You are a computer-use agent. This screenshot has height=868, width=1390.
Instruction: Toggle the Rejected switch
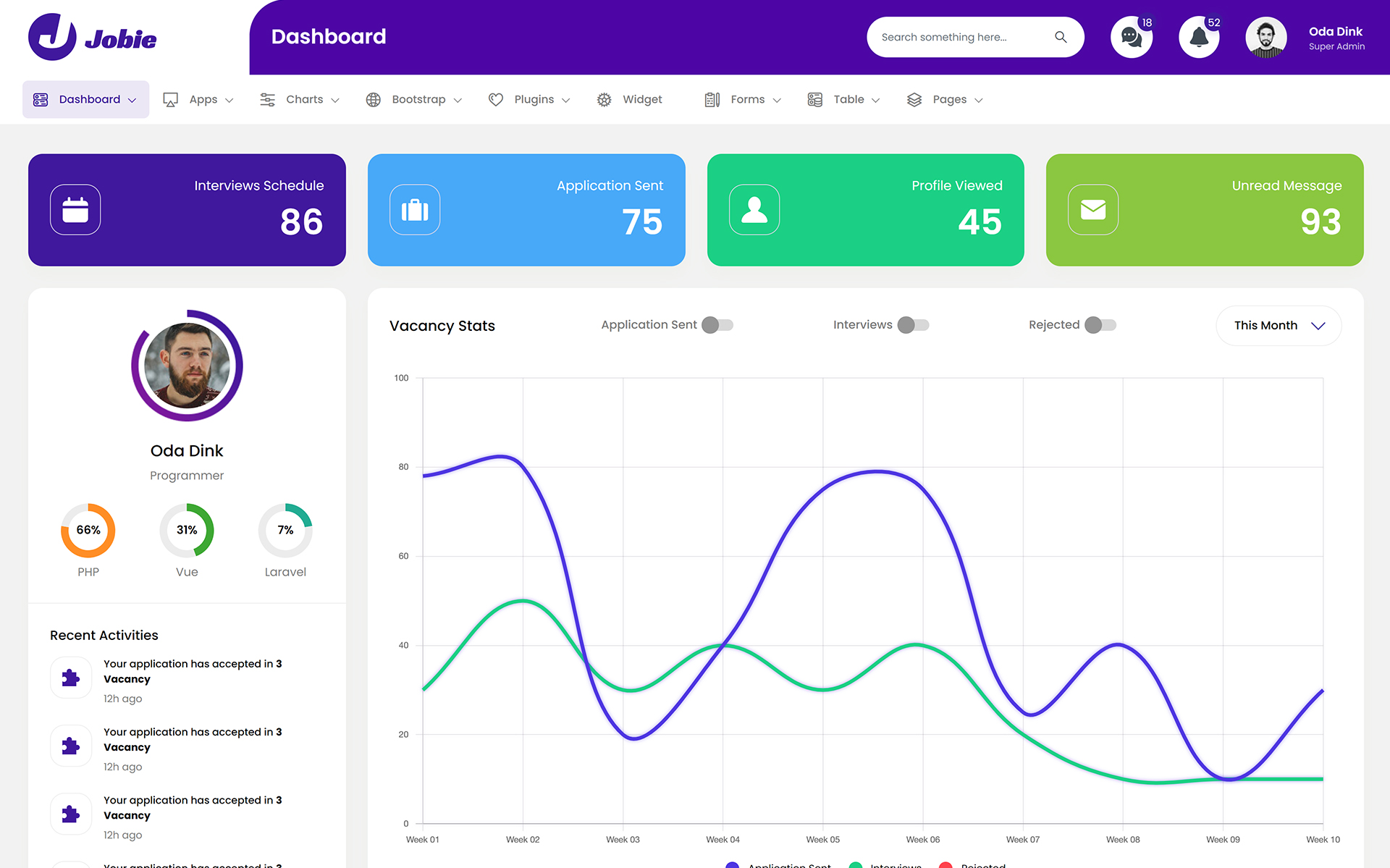tap(1100, 325)
